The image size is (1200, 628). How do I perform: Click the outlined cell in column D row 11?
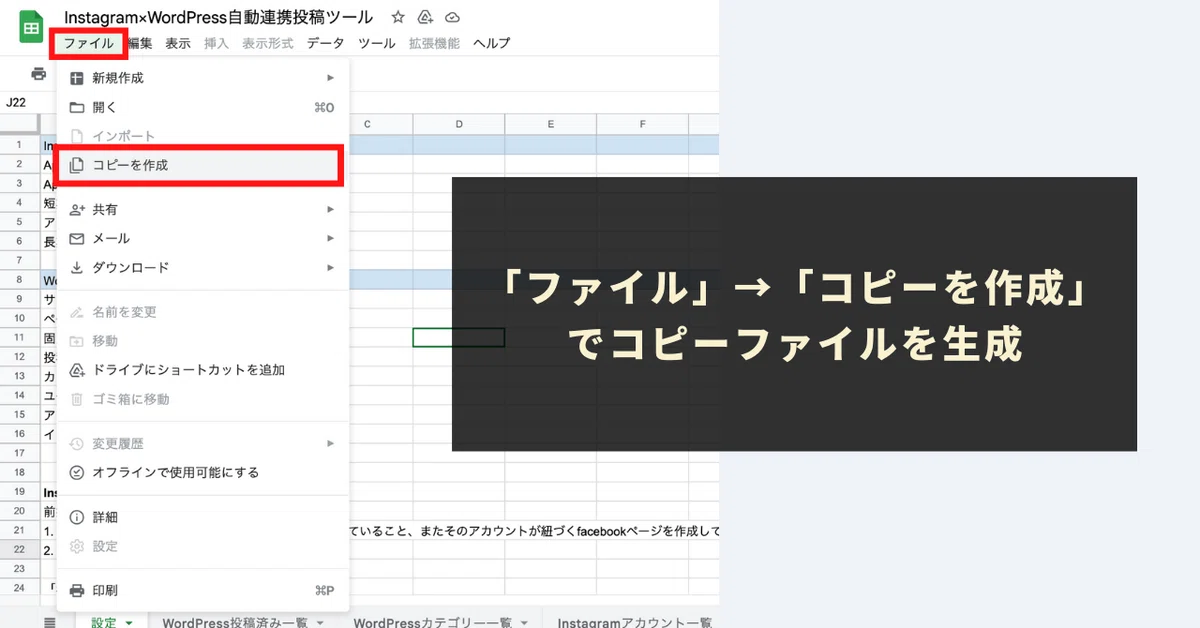(459, 337)
